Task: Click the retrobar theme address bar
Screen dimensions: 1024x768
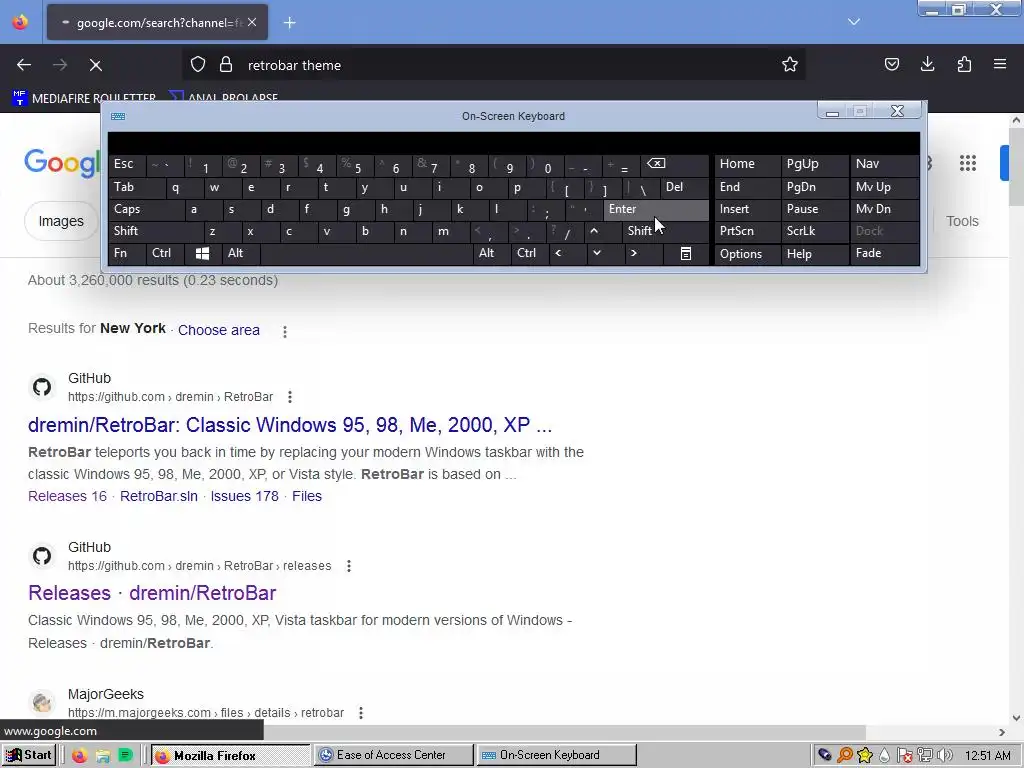Action: click(493, 65)
